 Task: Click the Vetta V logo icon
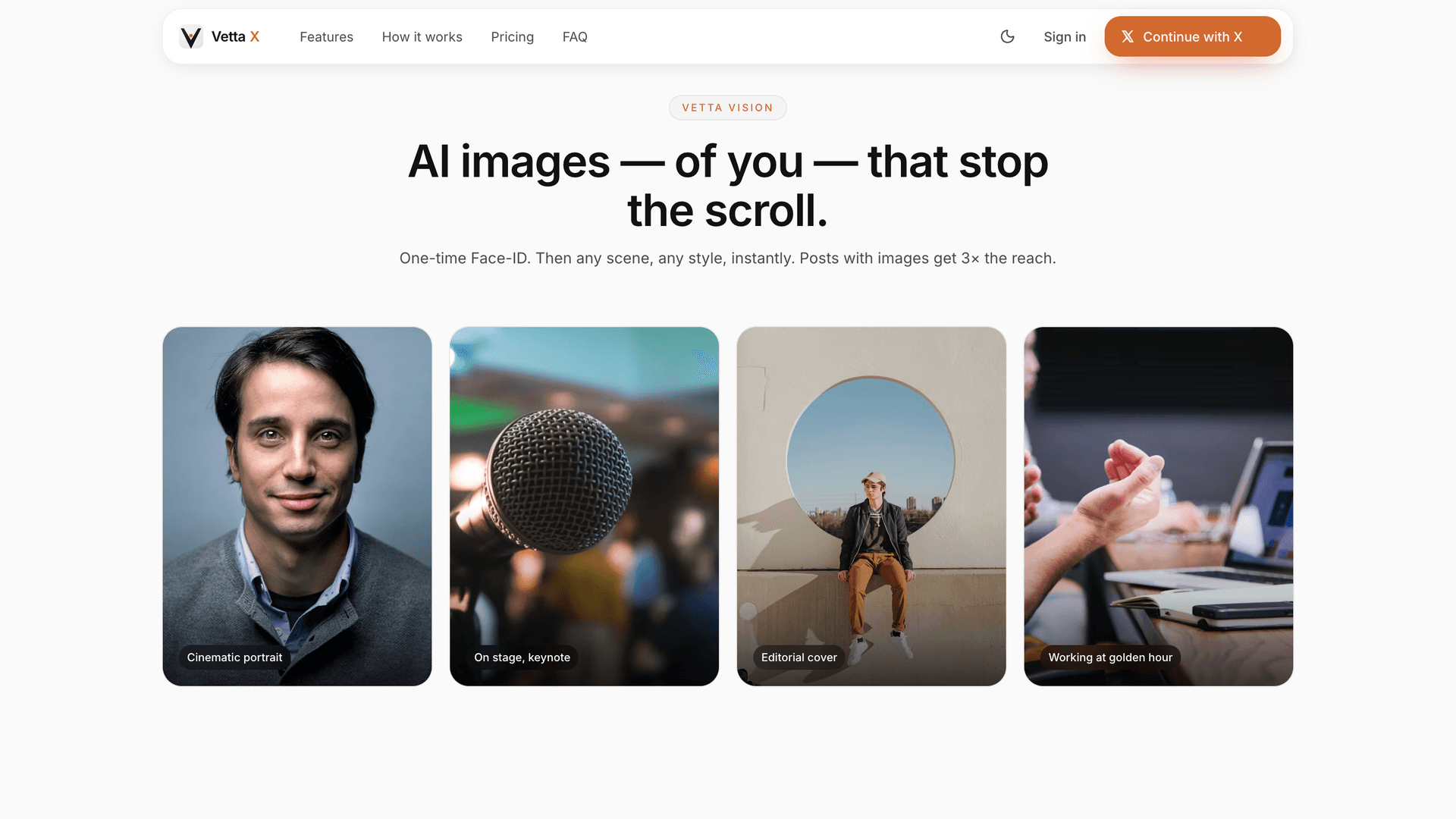pyautogui.click(x=191, y=36)
